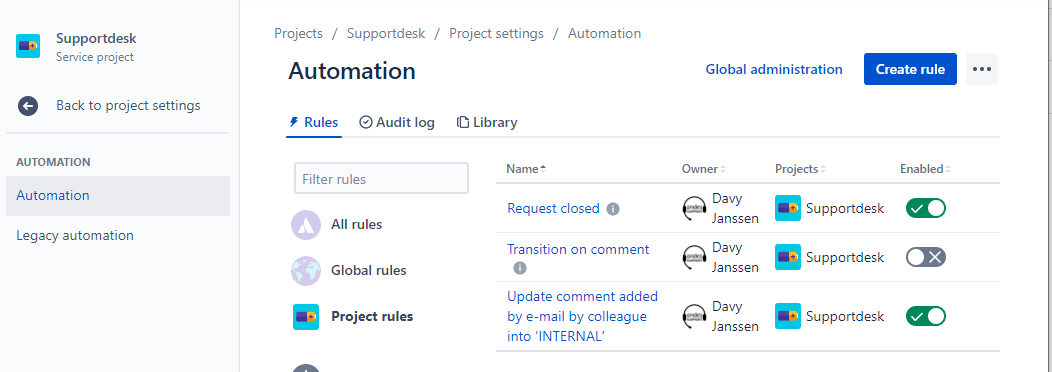
Task: Open the Transition on comment rule
Action: [x=578, y=249]
